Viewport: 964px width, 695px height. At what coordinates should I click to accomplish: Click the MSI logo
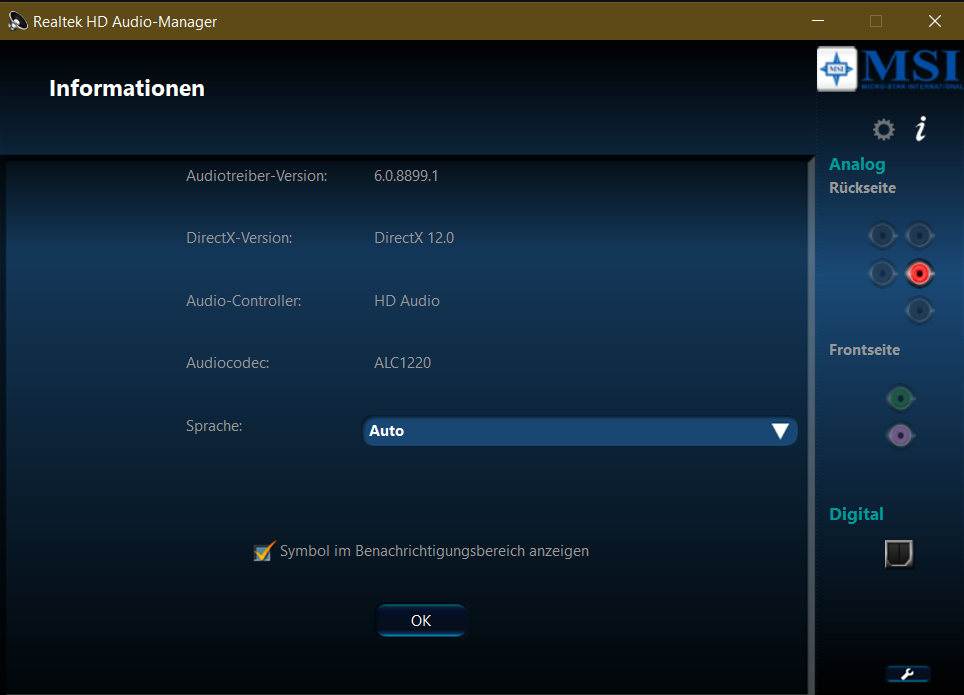coord(890,69)
